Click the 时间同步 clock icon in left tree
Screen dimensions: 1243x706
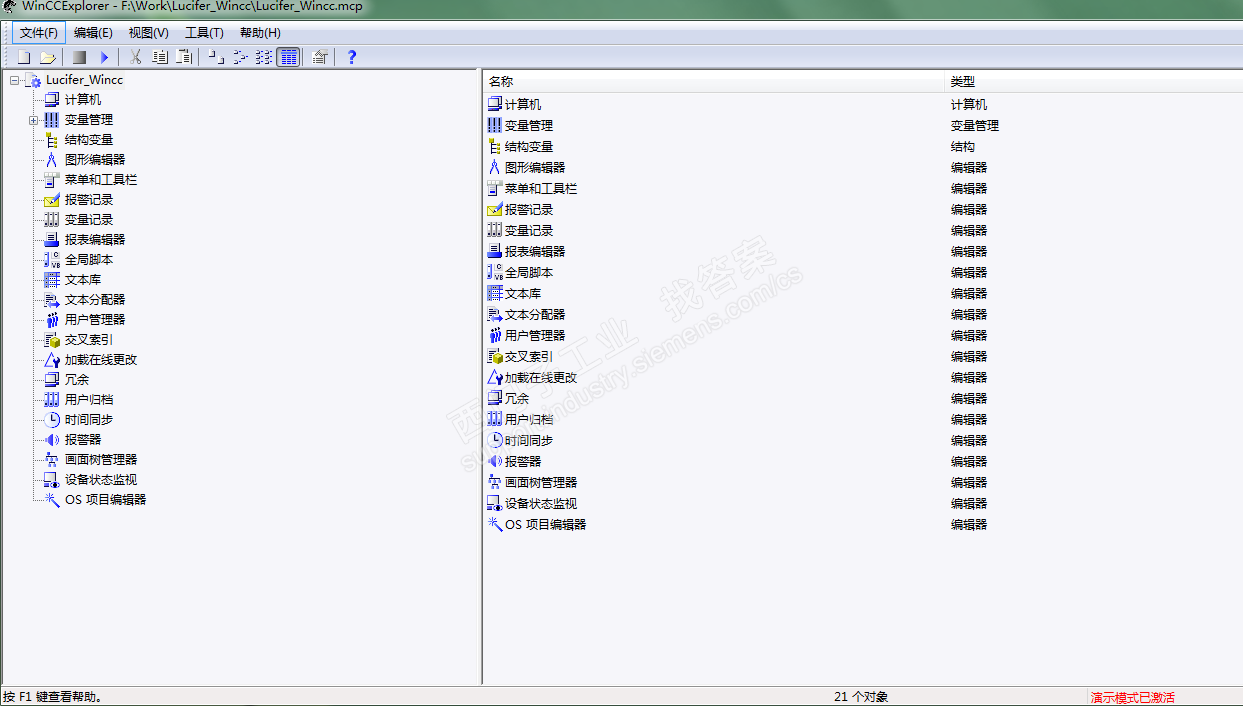[52, 420]
